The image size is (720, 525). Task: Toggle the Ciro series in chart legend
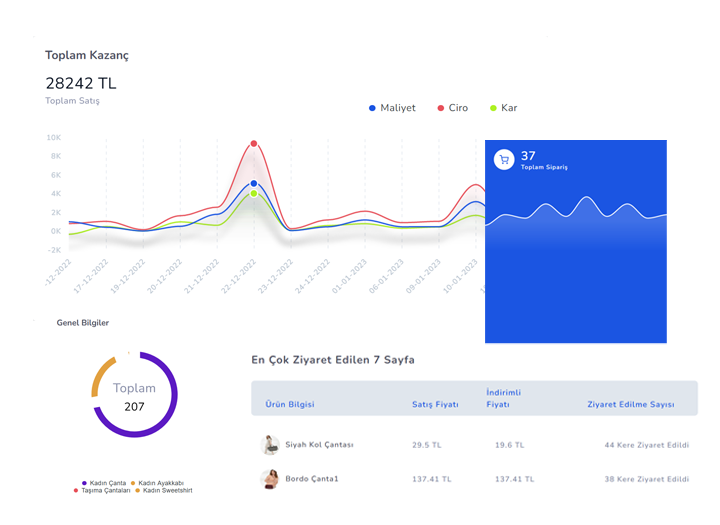[452, 108]
